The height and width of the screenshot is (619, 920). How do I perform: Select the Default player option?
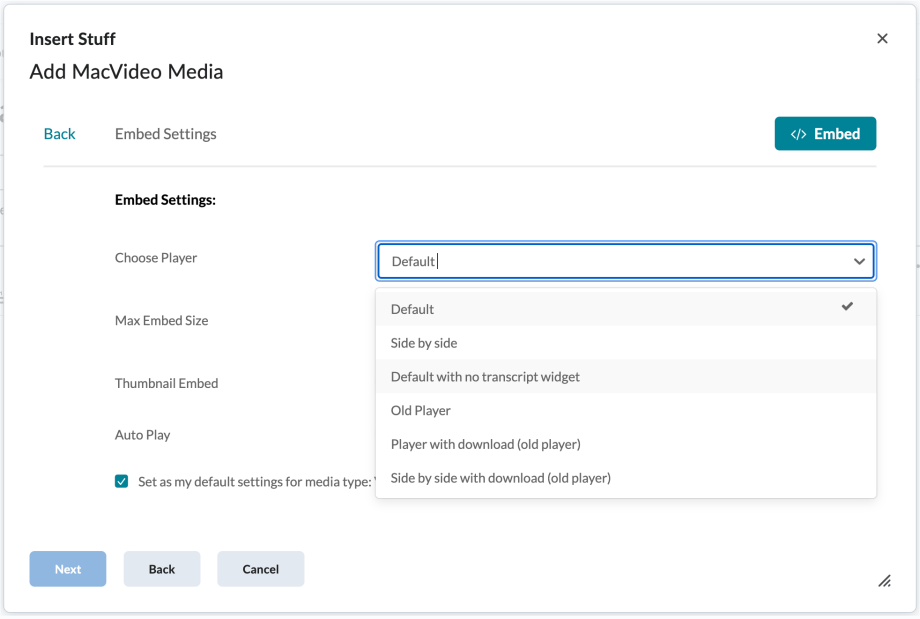point(626,309)
